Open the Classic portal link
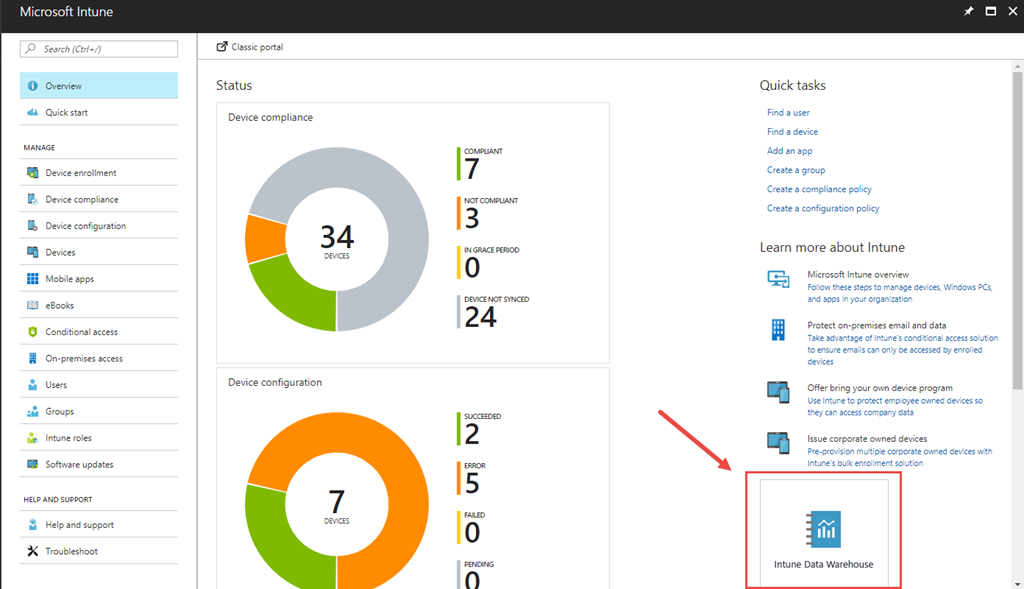 pos(250,47)
